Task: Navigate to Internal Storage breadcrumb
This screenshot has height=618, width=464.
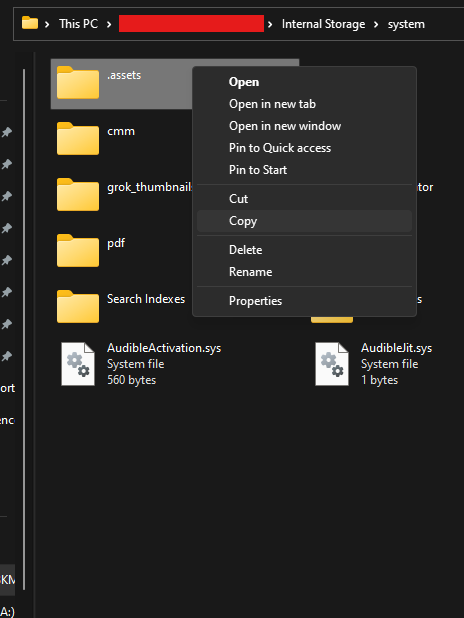Action: [x=323, y=24]
